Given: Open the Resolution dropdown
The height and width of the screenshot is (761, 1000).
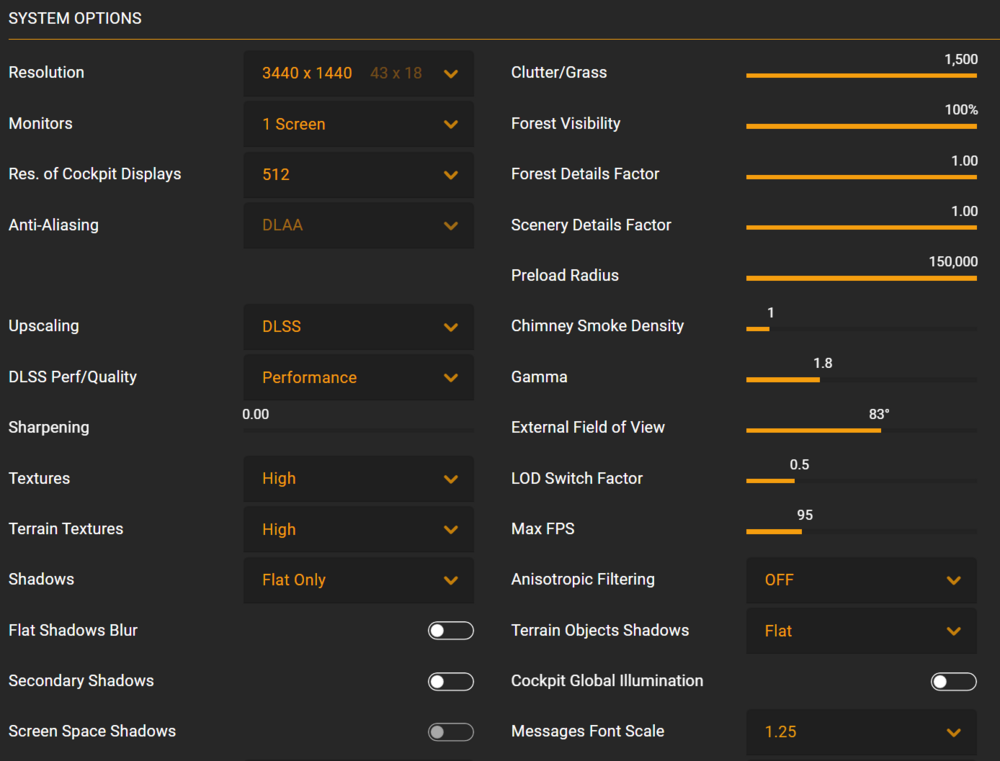Looking at the screenshot, I should point(358,73).
